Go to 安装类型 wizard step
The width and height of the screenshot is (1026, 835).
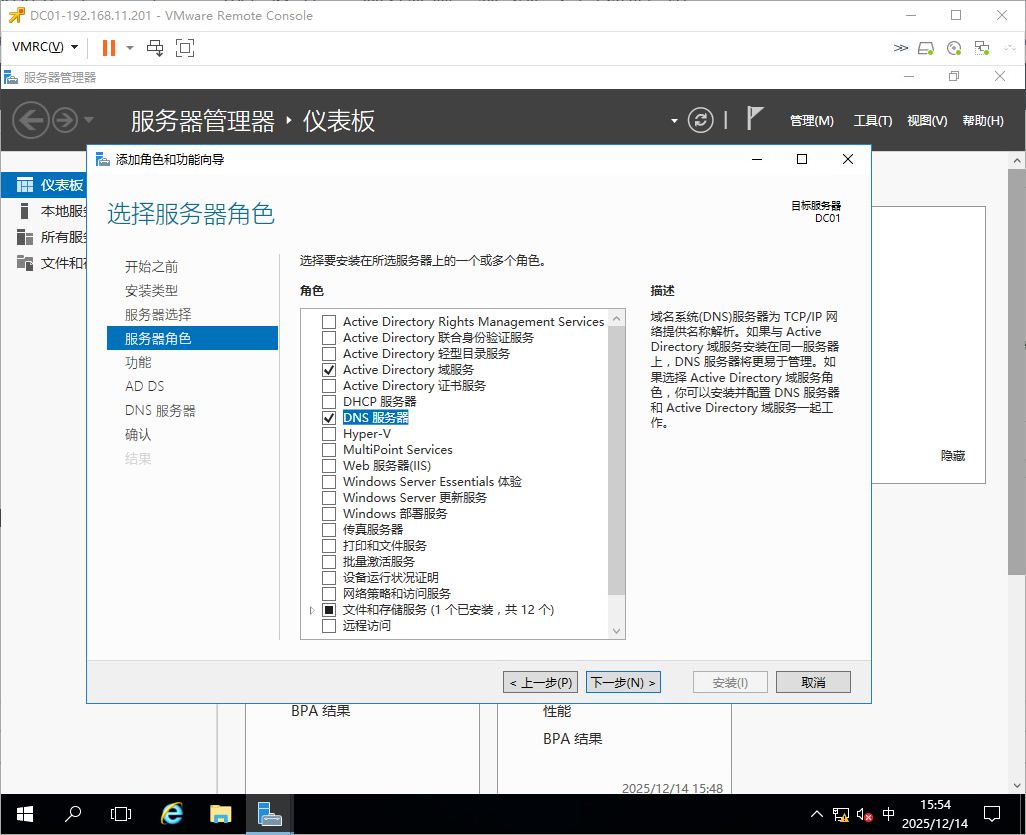point(151,291)
